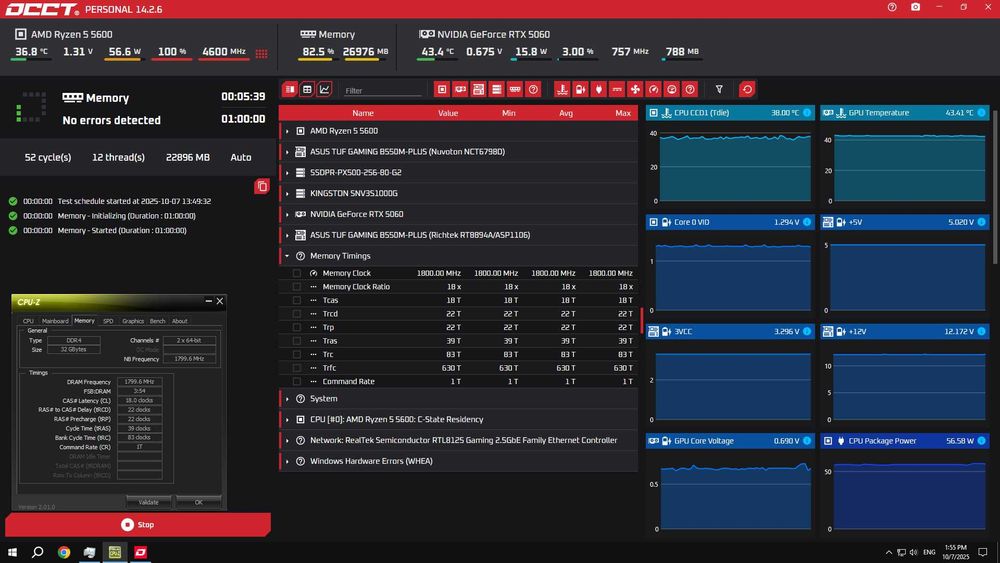Tick the Memory Clock row checkbox
The width and height of the screenshot is (1000, 563).
297,273
